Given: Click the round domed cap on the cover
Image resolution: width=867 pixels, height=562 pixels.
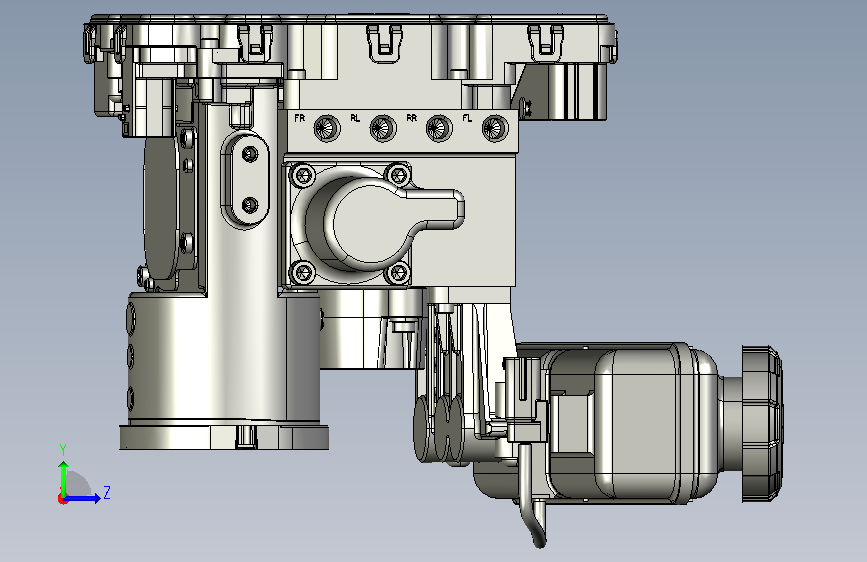Looking at the screenshot, I should tap(369, 221).
